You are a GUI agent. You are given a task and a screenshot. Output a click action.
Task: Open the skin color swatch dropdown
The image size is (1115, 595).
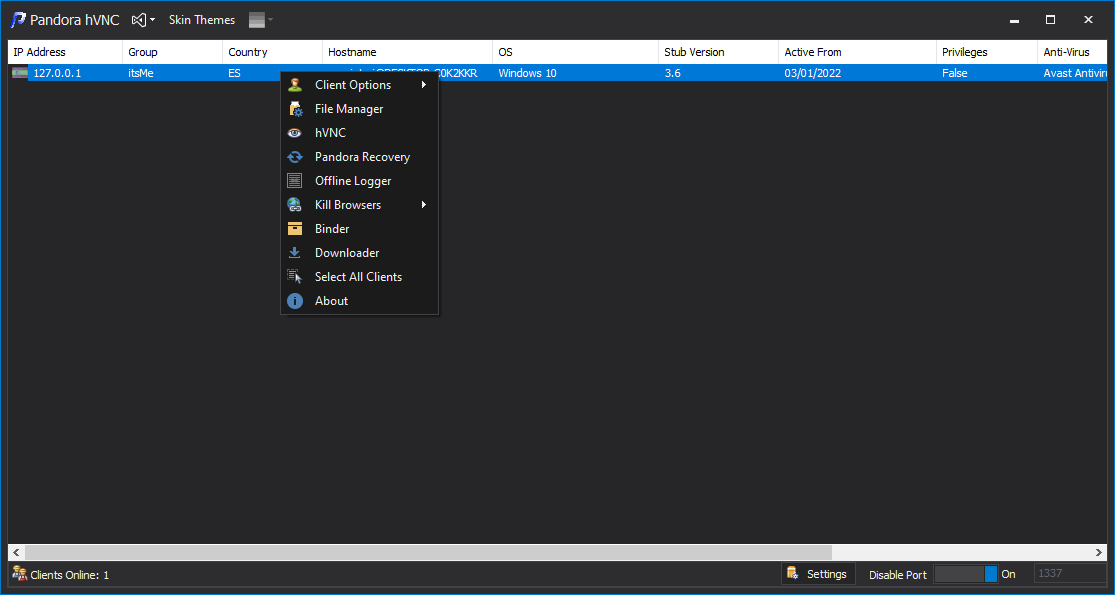pyautogui.click(x=261, y=20)
